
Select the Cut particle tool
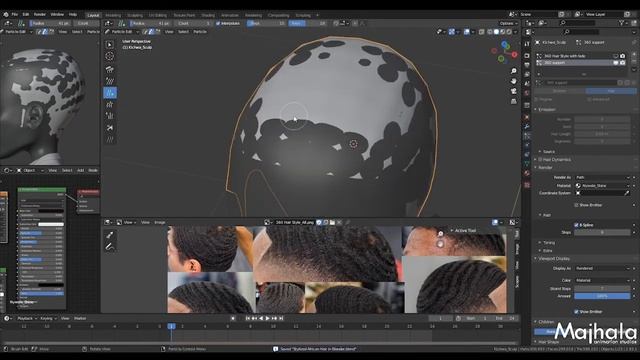coord(110,128)
